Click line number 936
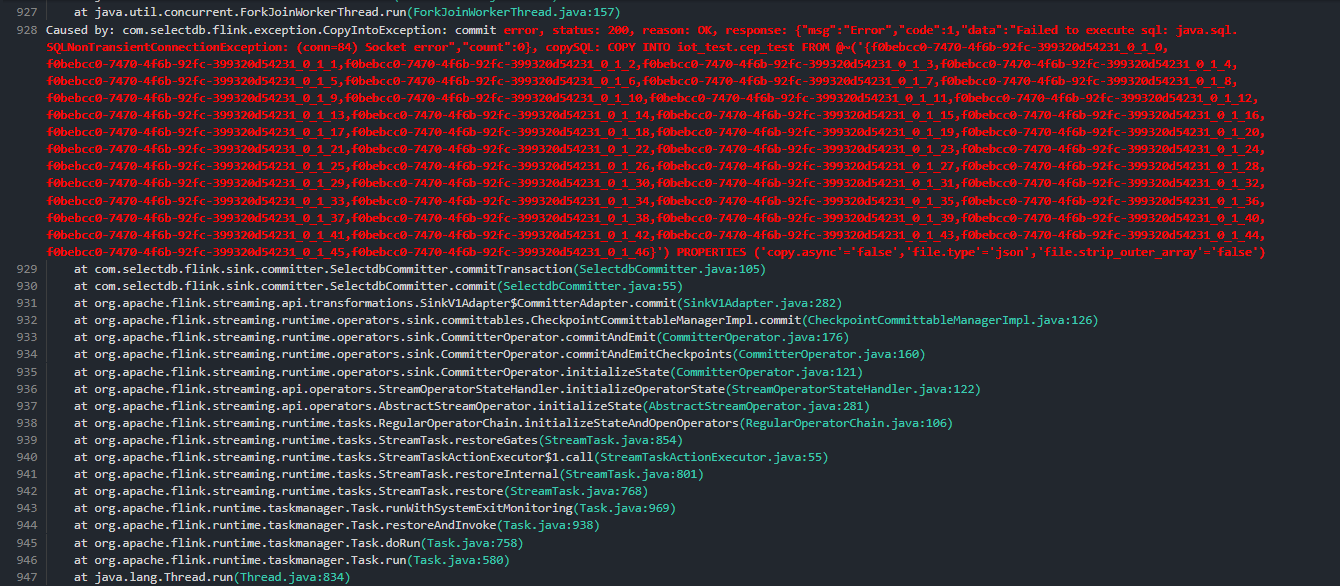This screenshot has width=1340, height=586. 26,388
